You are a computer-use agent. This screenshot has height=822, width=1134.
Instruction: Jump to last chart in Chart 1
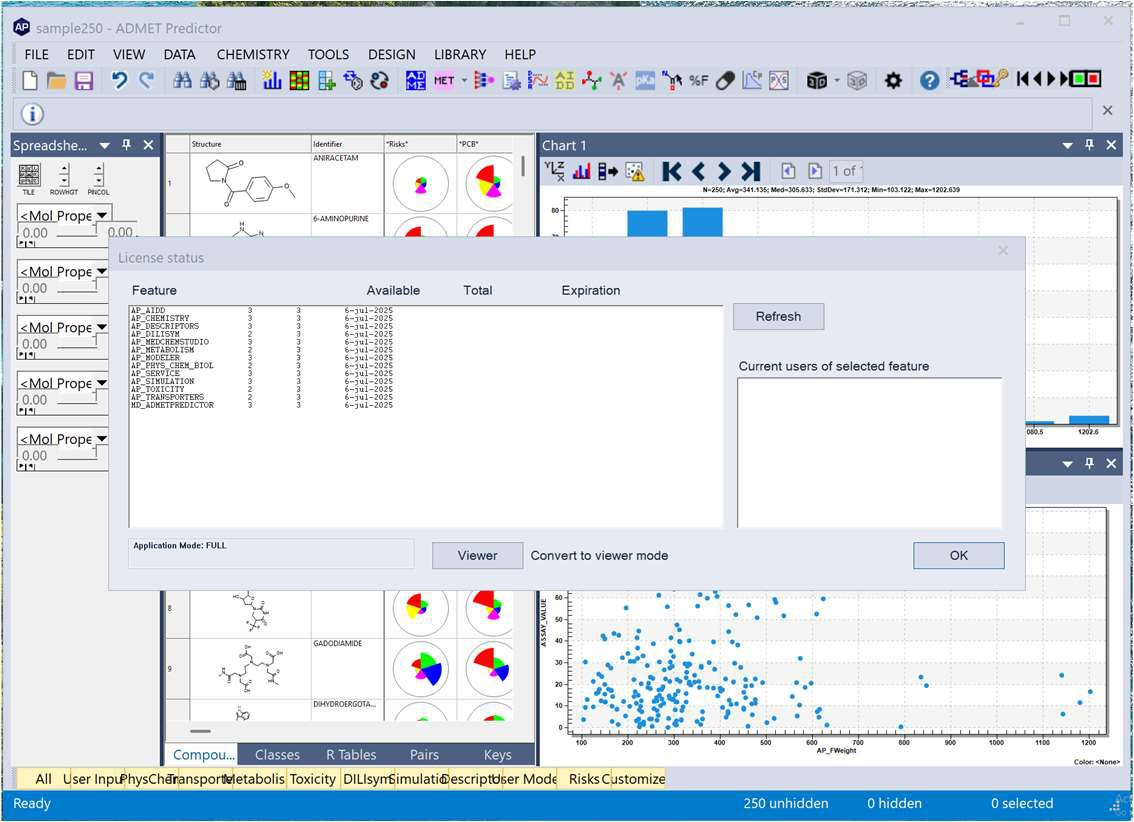751,171
